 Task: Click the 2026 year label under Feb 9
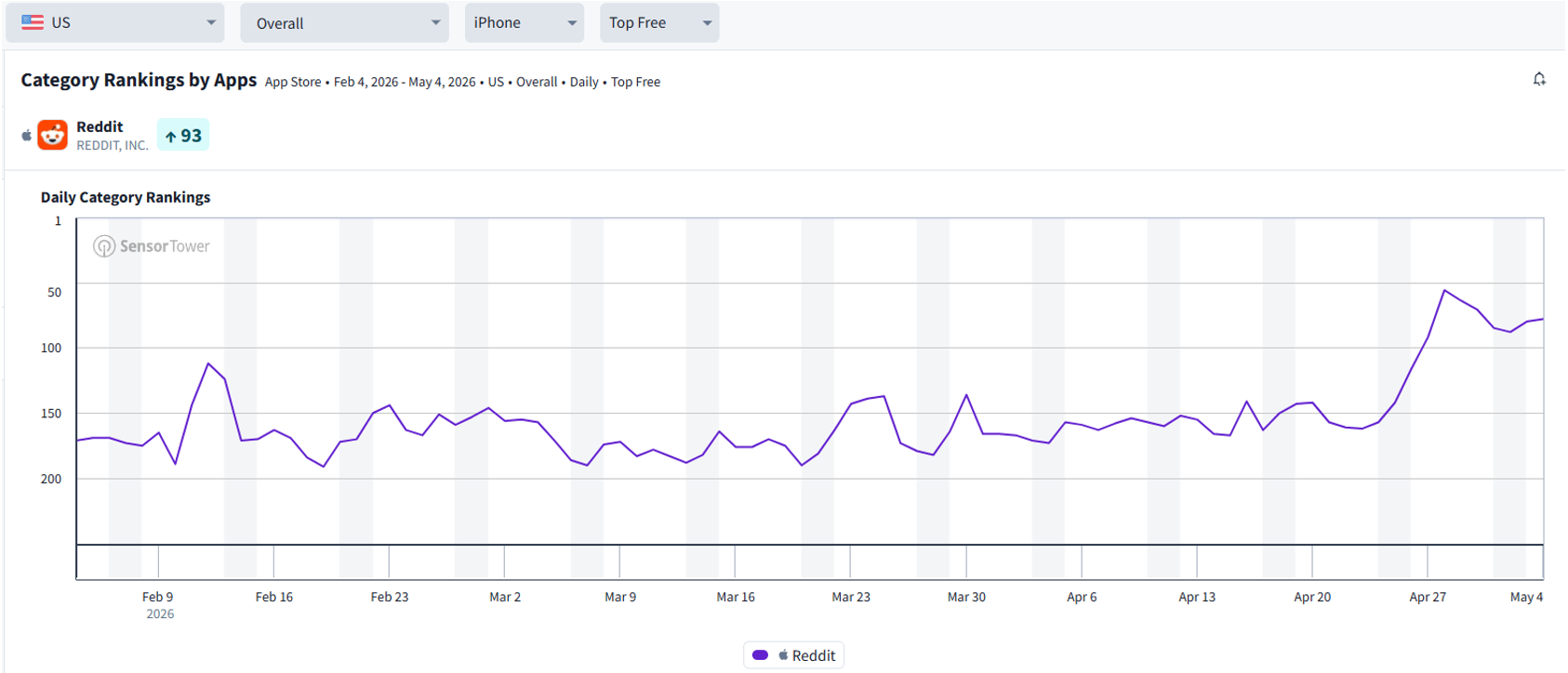[160, 614]
